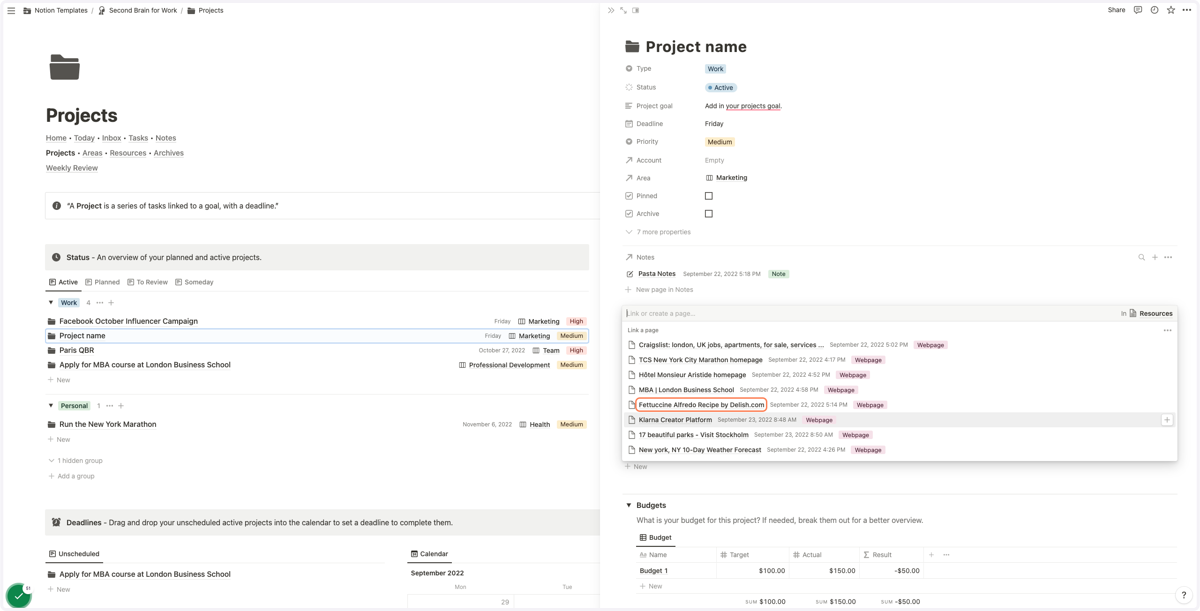Screen dimensions: 1200x611
Task: Switch to the Someday tab
Action: 194,282
